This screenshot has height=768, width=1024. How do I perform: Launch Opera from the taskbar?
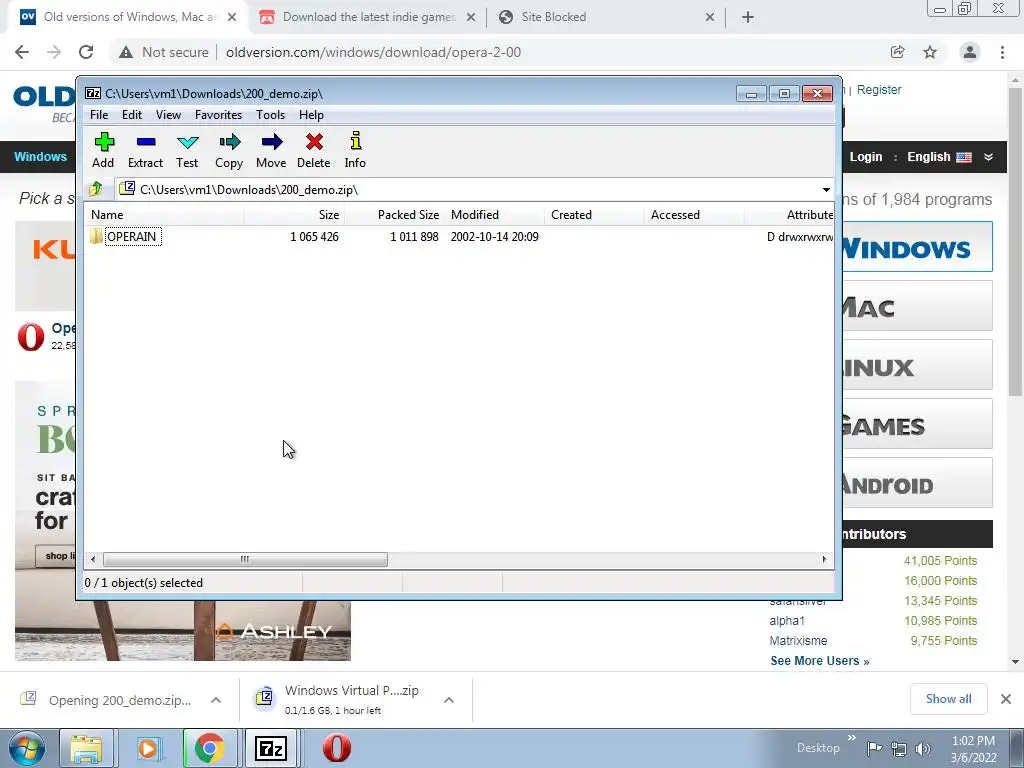pyautogui.click(x=337, y=748)
